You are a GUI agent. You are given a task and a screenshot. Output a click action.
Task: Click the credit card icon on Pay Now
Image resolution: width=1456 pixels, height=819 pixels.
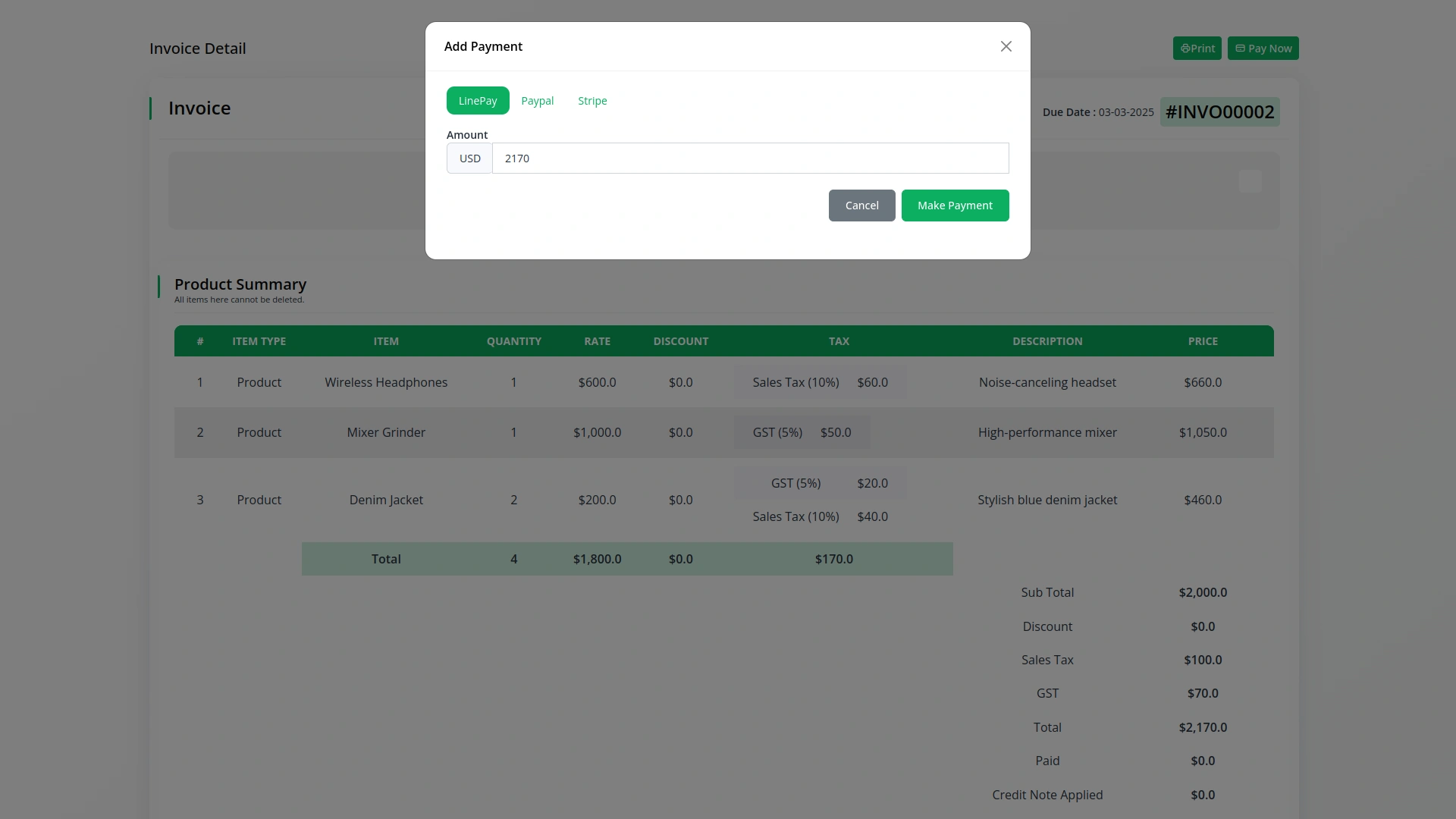pyautogui.click(x=1239, y=48)
